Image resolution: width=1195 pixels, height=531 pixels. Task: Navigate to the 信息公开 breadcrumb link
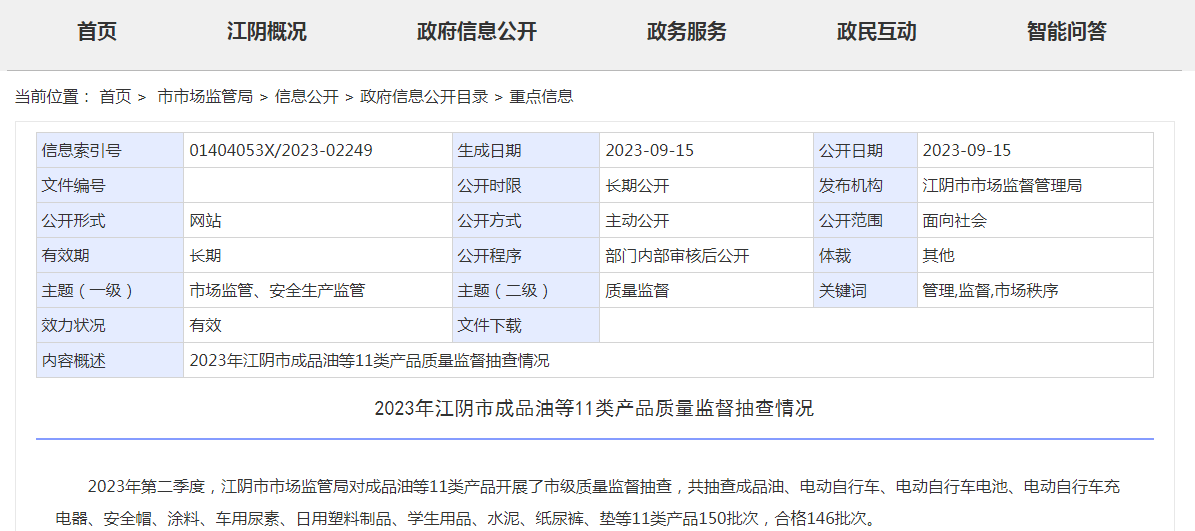point(306,97)
